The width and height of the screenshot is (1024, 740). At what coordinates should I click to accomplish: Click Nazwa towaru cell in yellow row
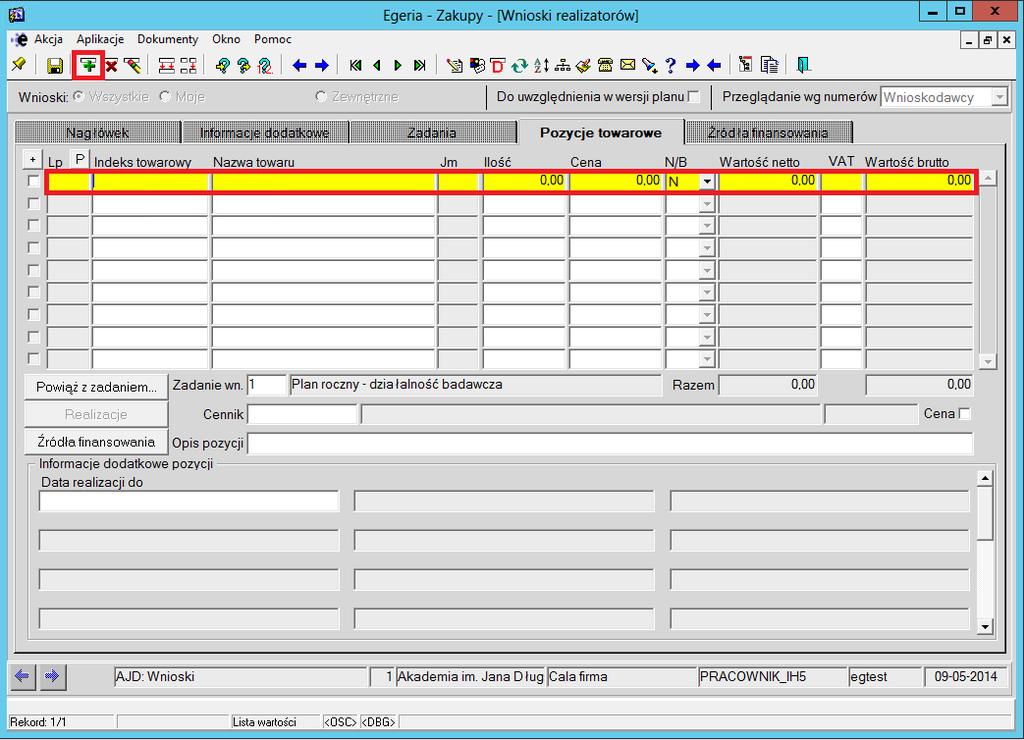(324, 181)
